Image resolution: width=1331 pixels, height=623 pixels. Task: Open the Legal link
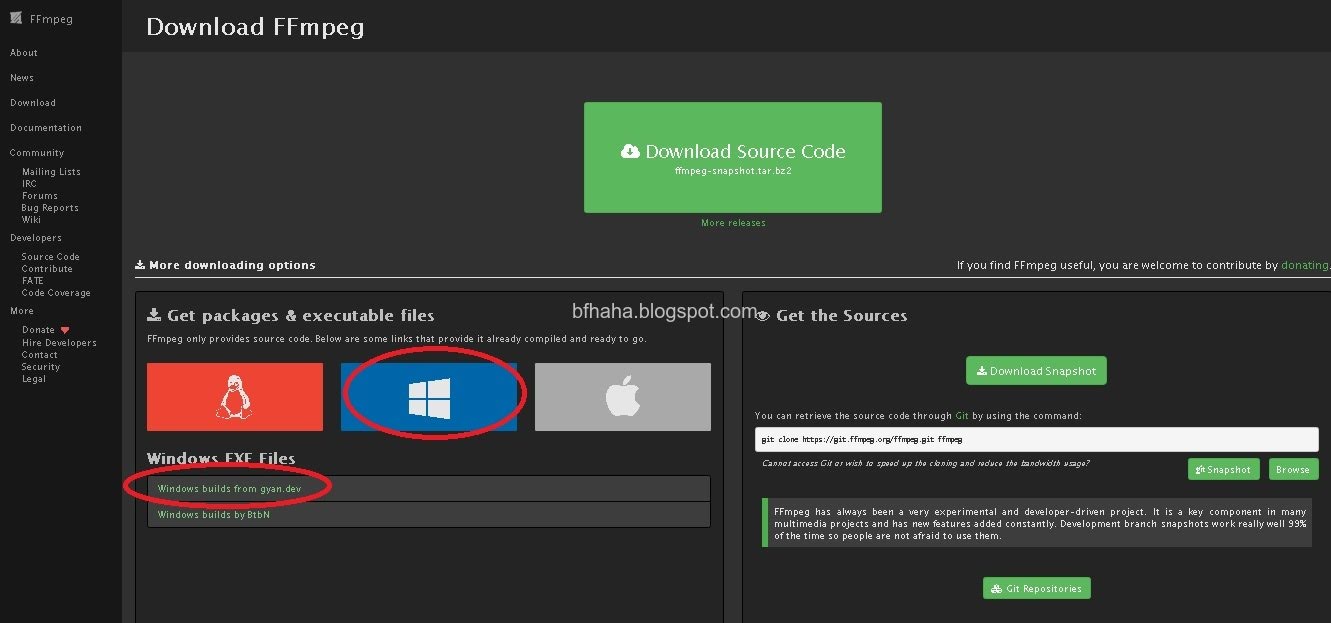coord(34,379)
